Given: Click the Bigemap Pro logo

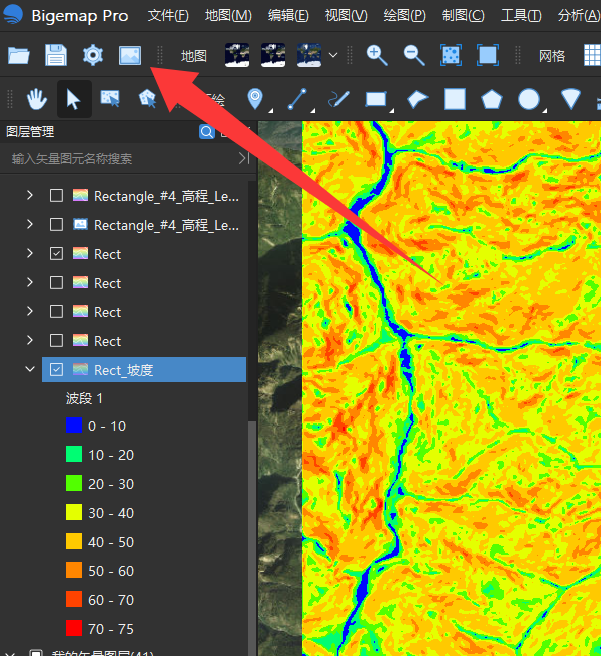Looking at the screenshot, I should click(x=13, y=15).
